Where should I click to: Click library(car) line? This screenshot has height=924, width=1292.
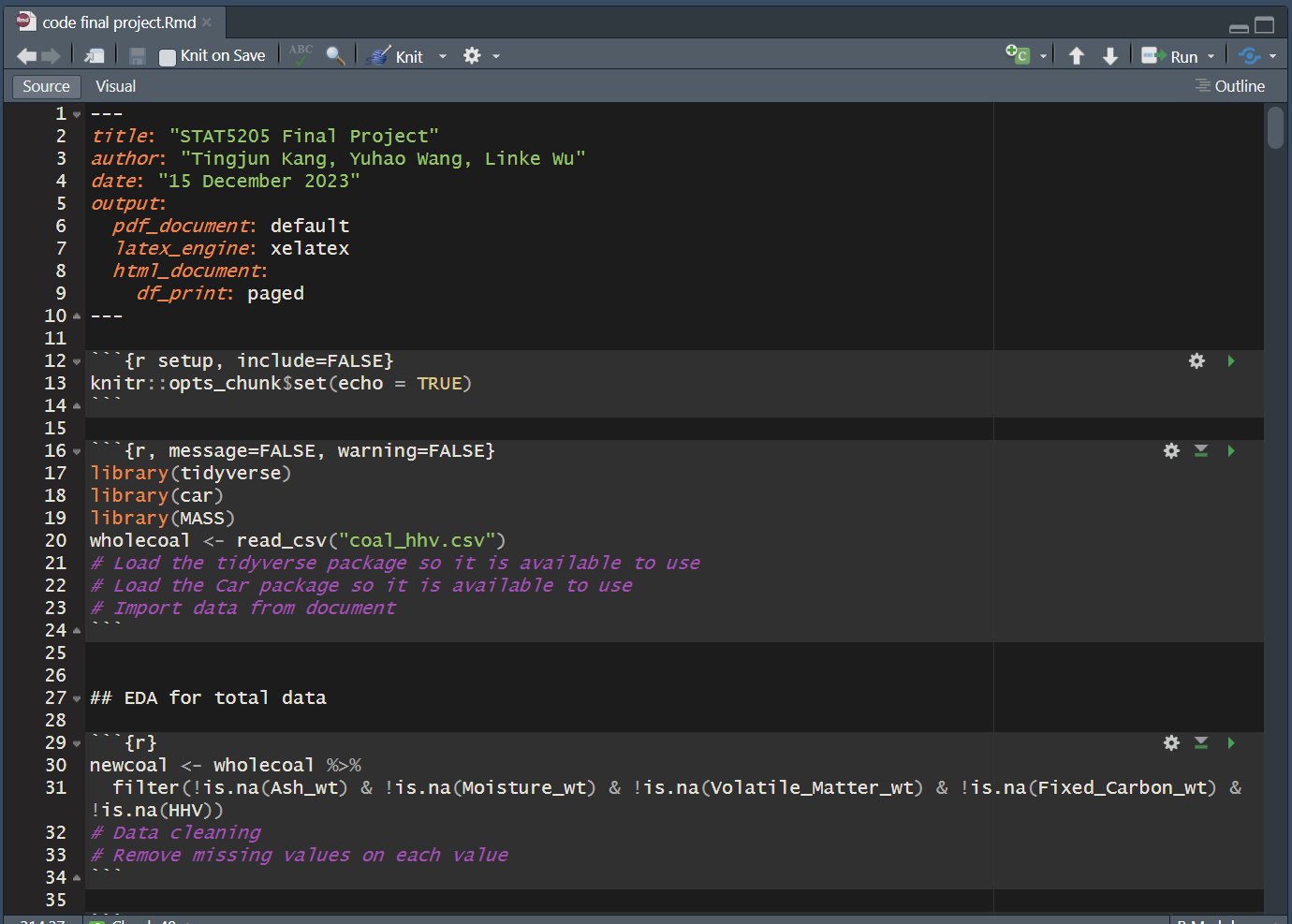pyautogui.click(x=157, y=495)
